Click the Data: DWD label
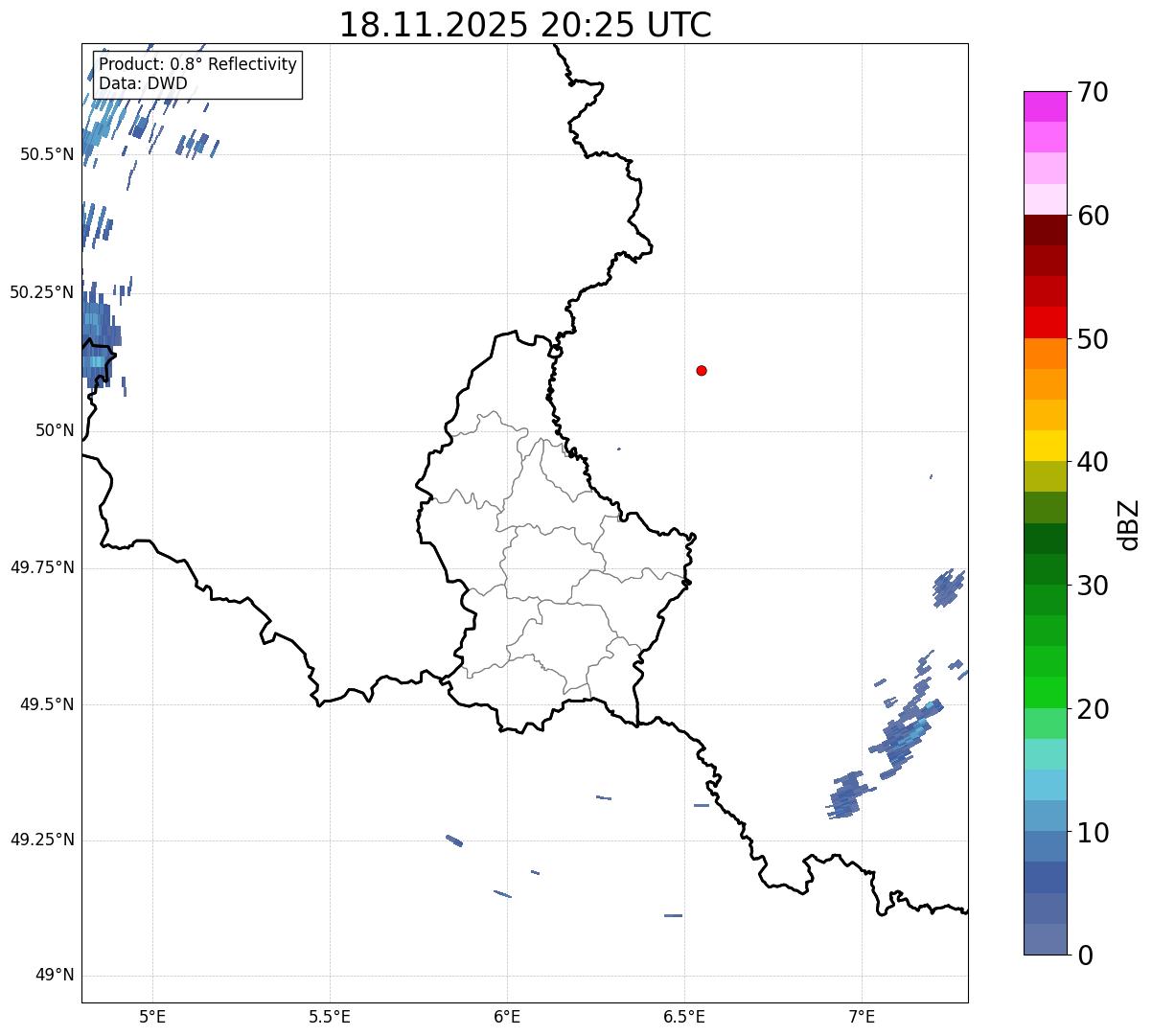This screenshot has height=1036, width=1152. [143, 83]
